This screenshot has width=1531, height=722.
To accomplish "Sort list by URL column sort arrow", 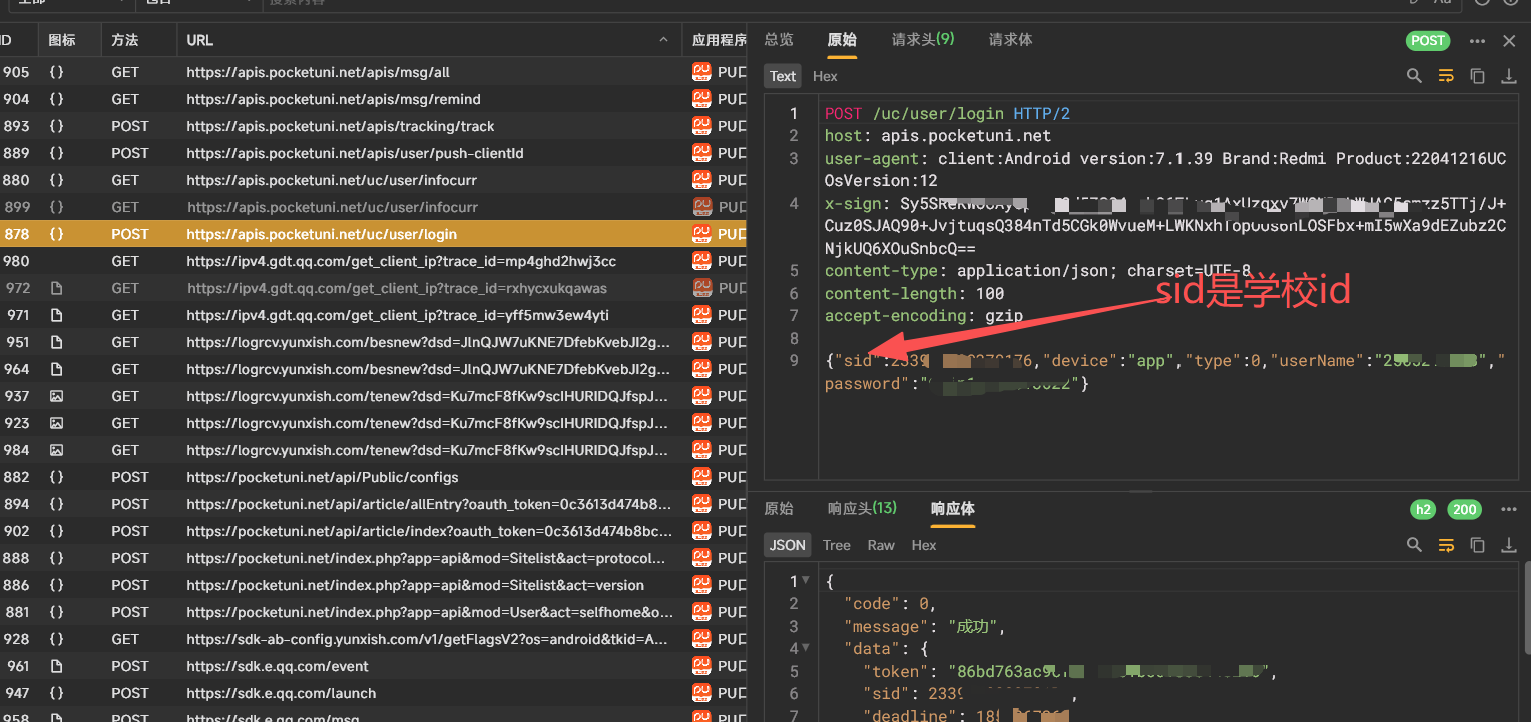I will point(663,41).
